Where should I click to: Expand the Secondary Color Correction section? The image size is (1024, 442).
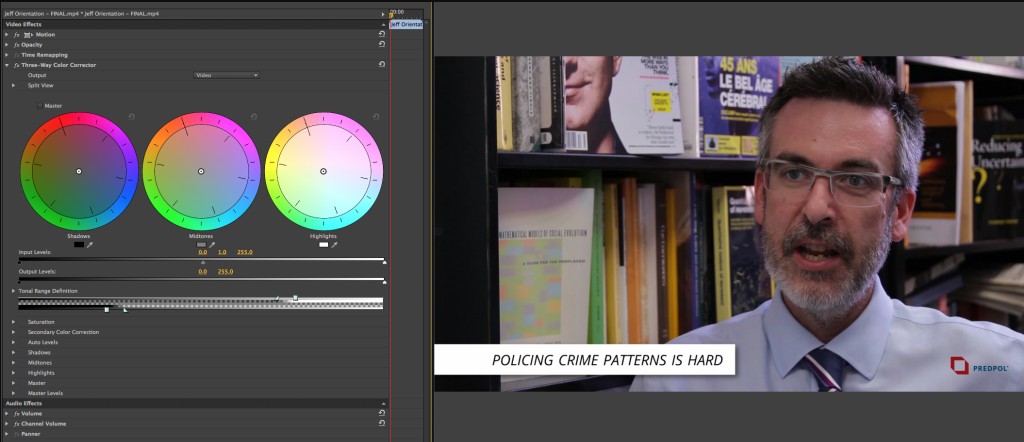[14, 332]
